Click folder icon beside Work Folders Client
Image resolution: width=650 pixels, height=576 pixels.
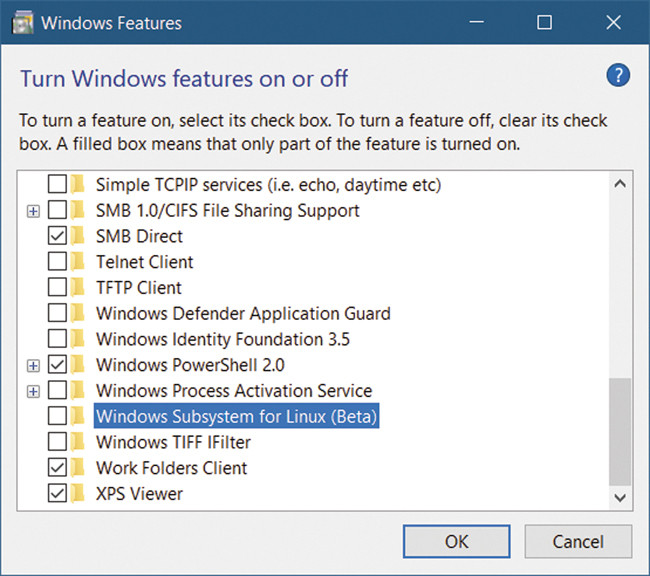coord(79,468)
